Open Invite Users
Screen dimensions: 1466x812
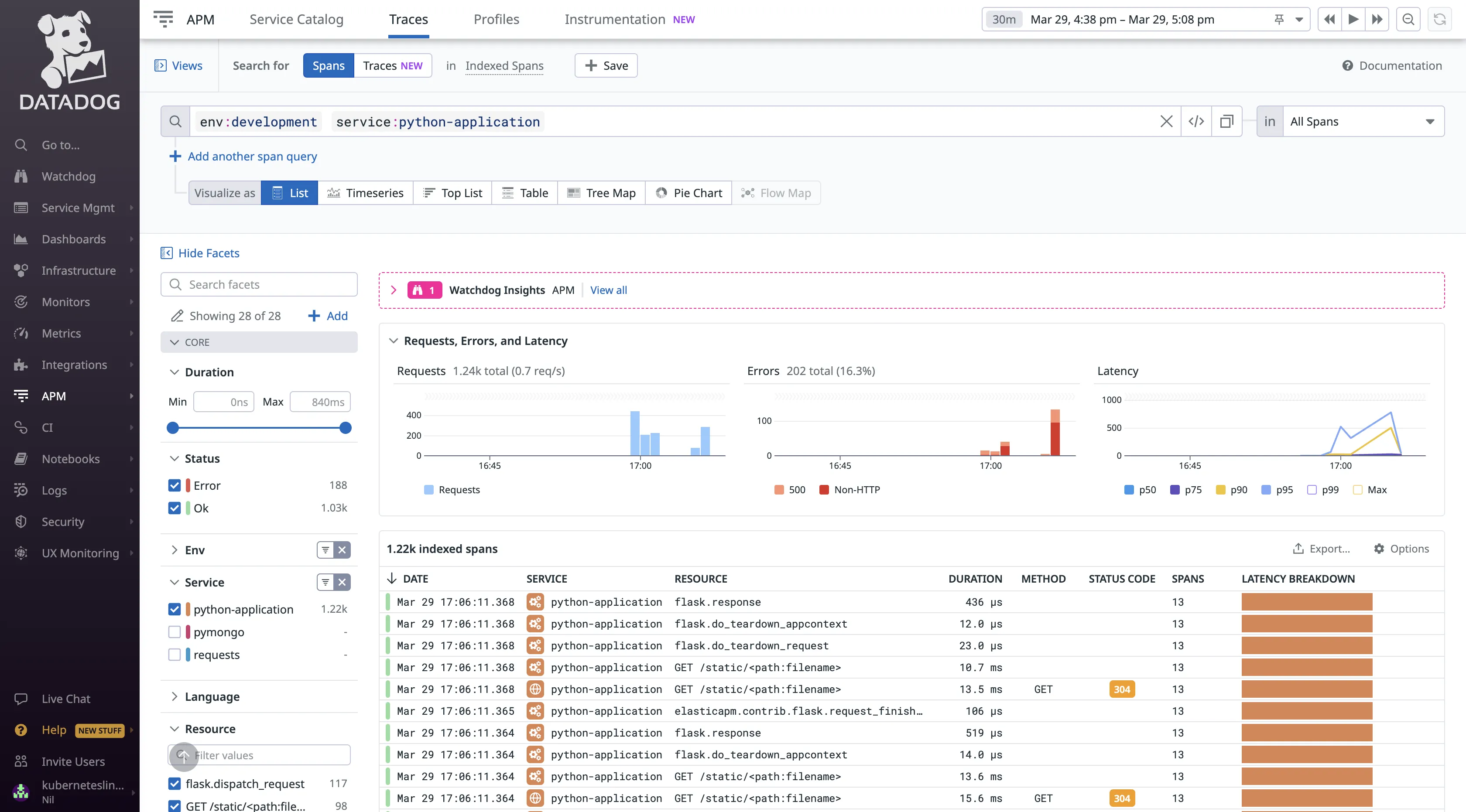(x=73, y=761)
